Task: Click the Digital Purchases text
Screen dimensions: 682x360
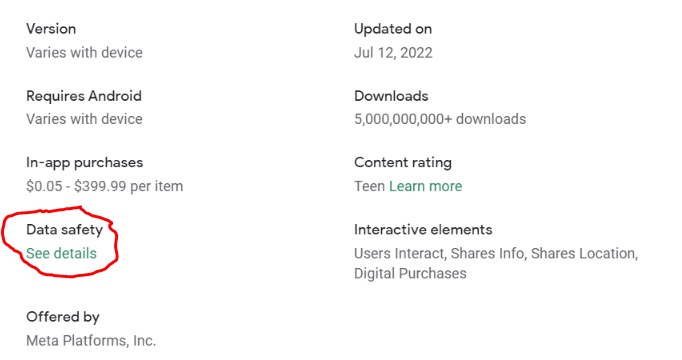Action: click(x=410, y=273)
